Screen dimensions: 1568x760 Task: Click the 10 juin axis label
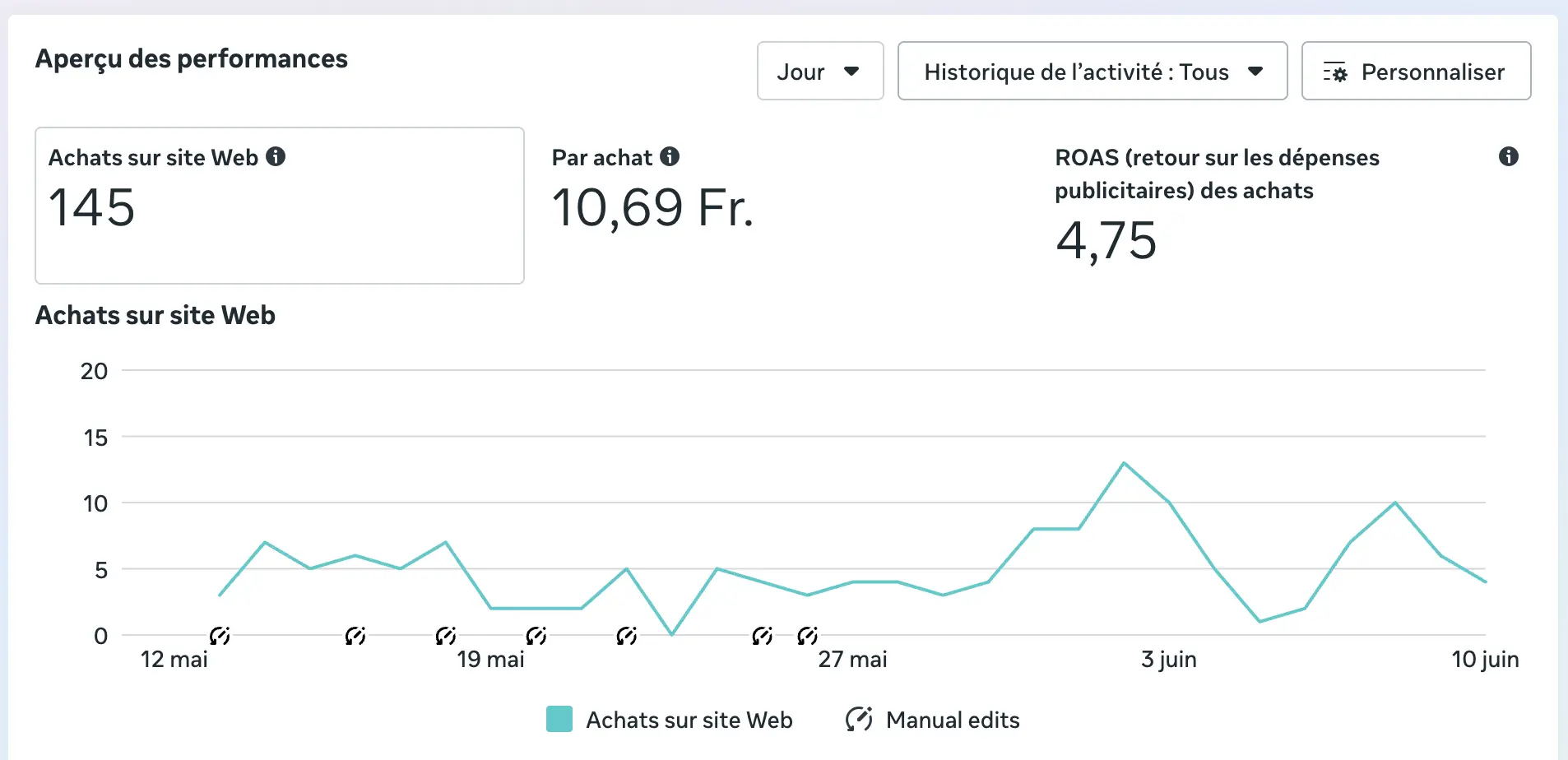click(x=1485, y=660)
